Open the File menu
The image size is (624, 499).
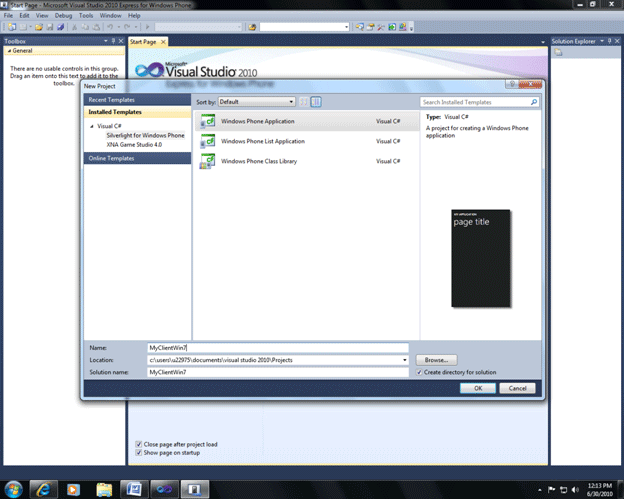8,16
